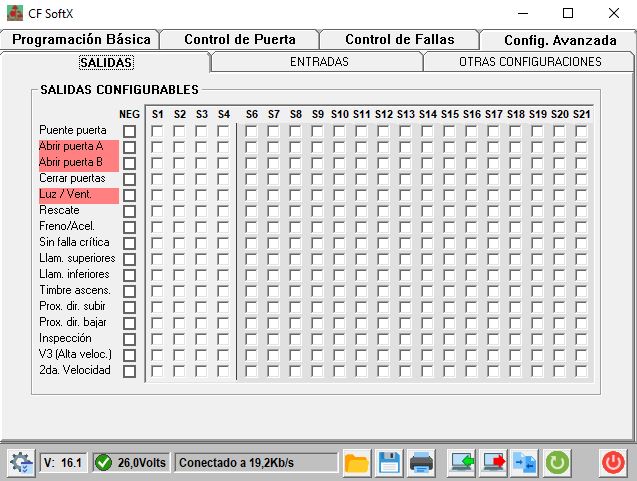Click the floppy disk save icon
Viewport: 637px width, 481px height.
pyautogui.click(x=389, y=462)
